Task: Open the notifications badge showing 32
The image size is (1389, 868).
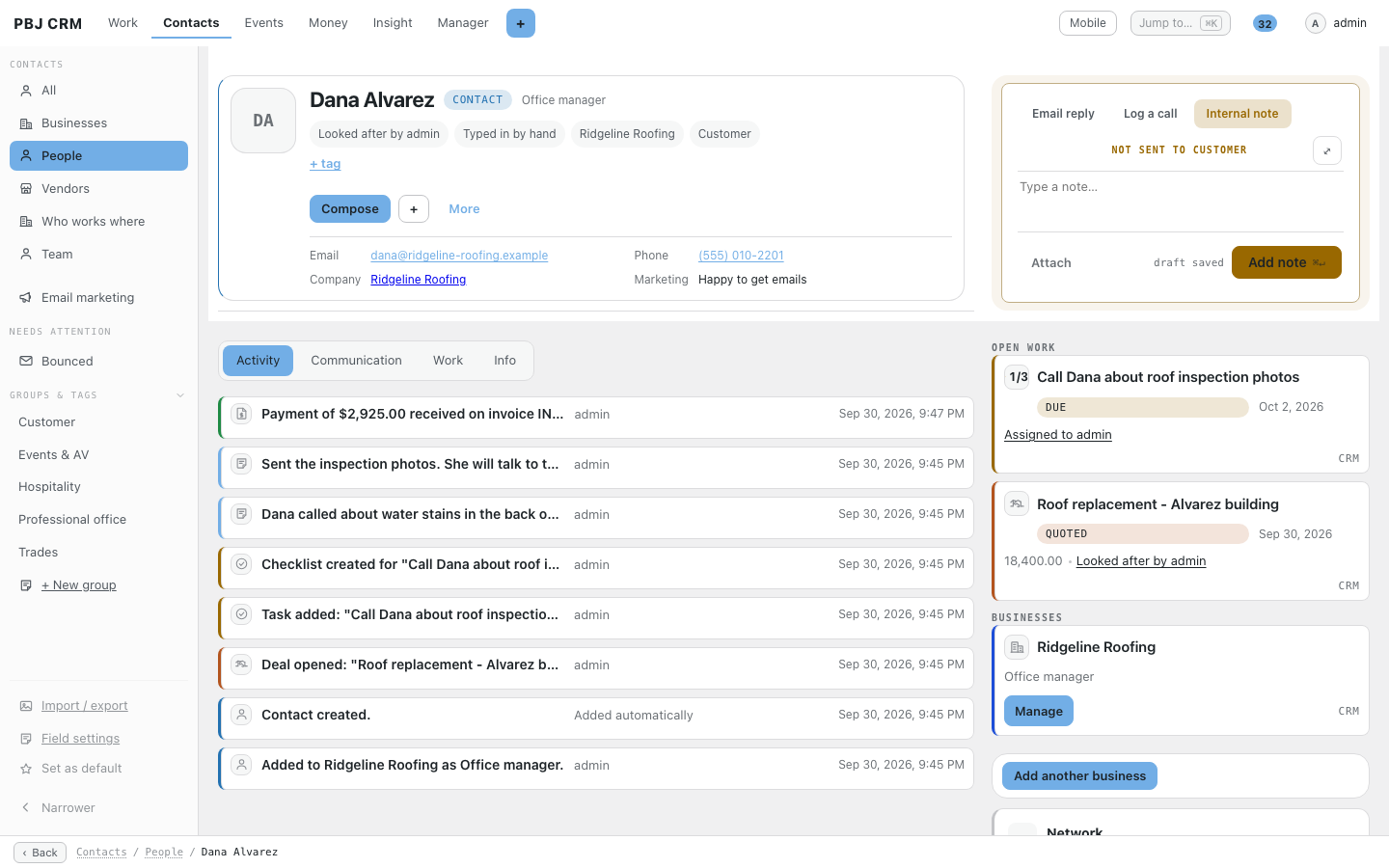Action: pos(1265,24)
